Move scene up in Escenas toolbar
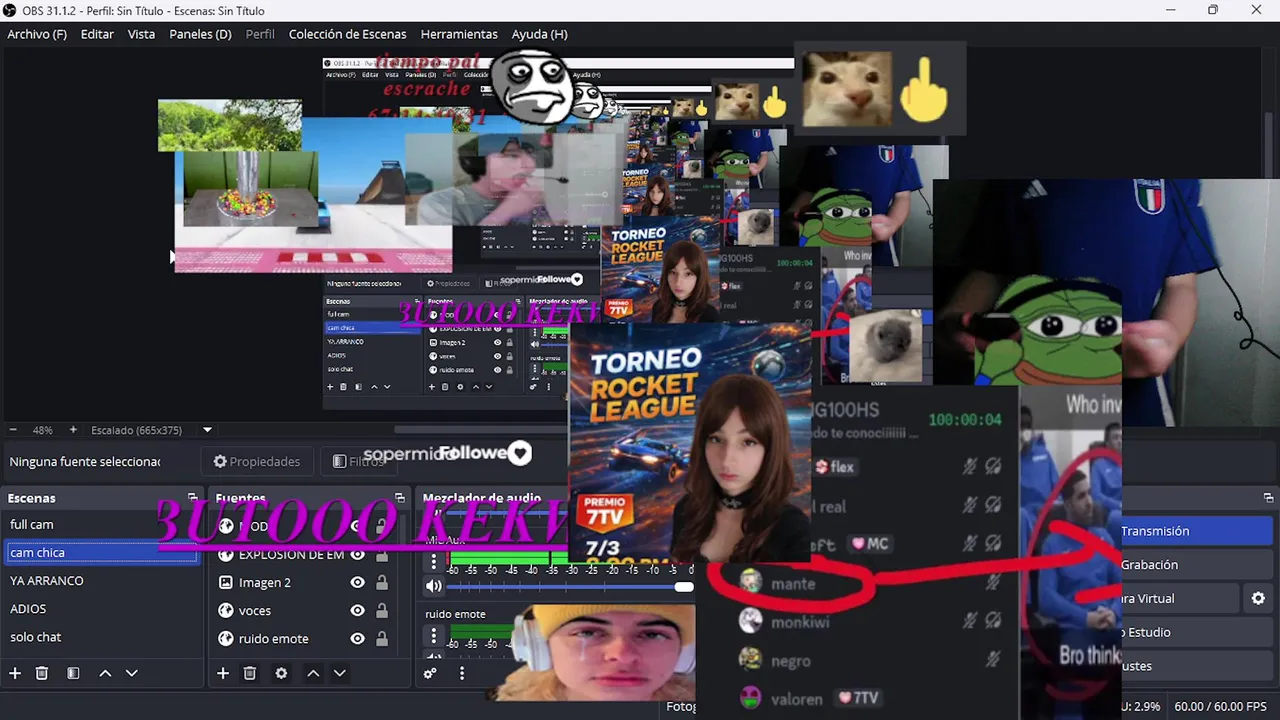1280x720 pixels. click(105, 673)
